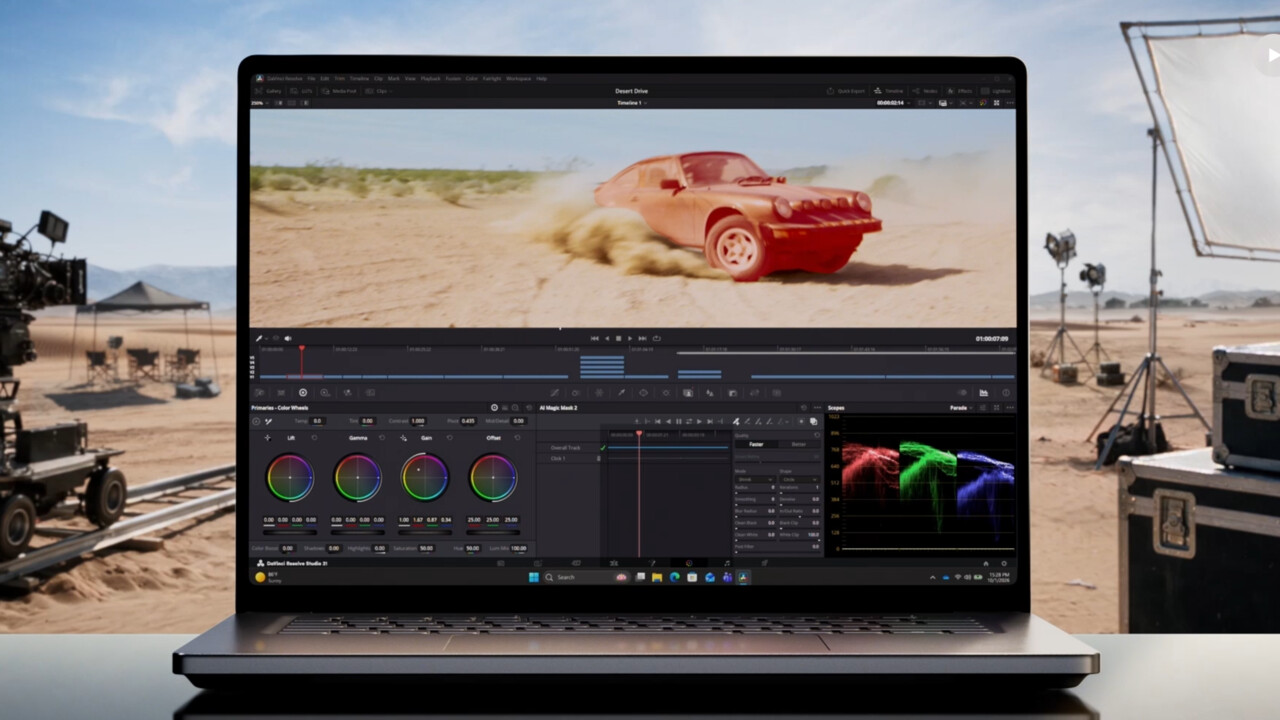Click the Quick Export button
The height and width of the screenshot is (720, 1280).
(846, 91)
